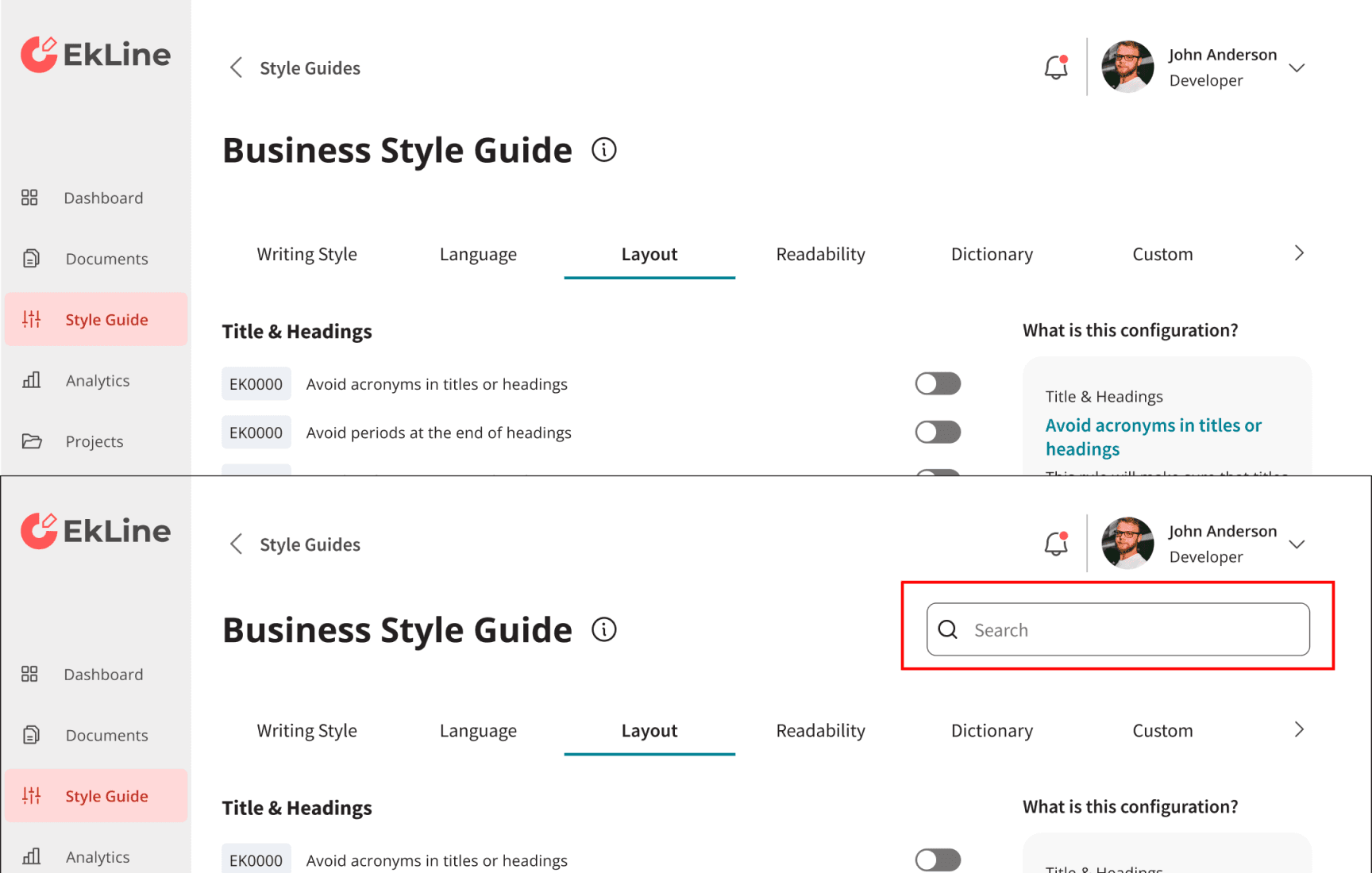Open notifications bell in the upper screenshot
Image resolution: width=1372 pixels, height=873 pixels.
click(1056, 67)
